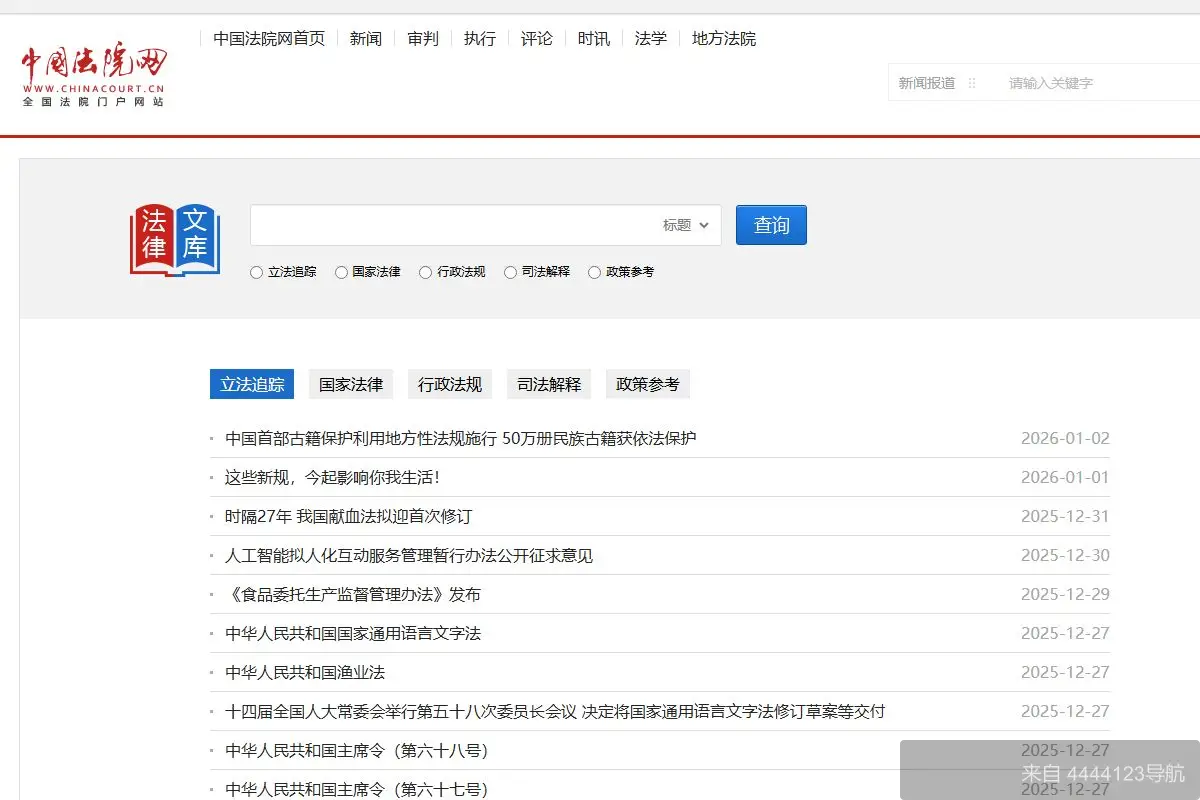Open the 人工智能拟人化互动服务 draft article
The width and height of the screenshot is (1200, 800).
coord(410,555)
